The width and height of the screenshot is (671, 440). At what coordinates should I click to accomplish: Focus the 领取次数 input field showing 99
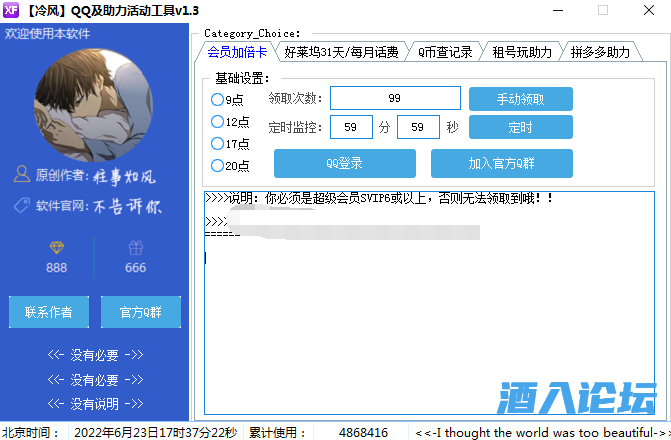(x=395, y=98)
